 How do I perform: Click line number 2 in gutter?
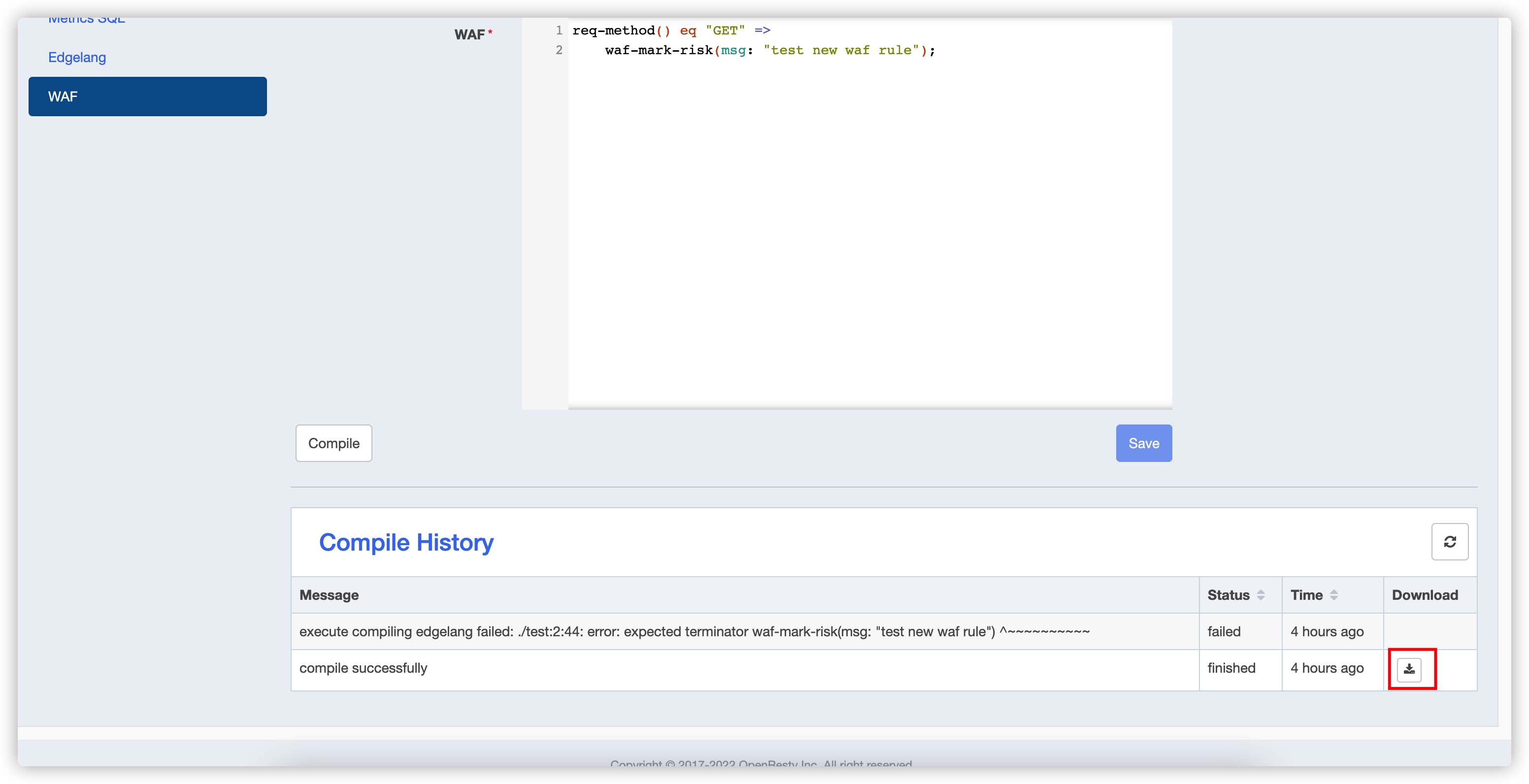[x=559, y=50]
